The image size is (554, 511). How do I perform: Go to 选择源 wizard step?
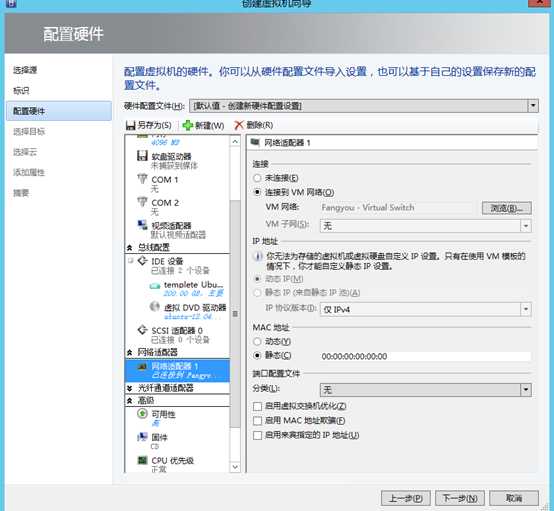pos(25,70)
